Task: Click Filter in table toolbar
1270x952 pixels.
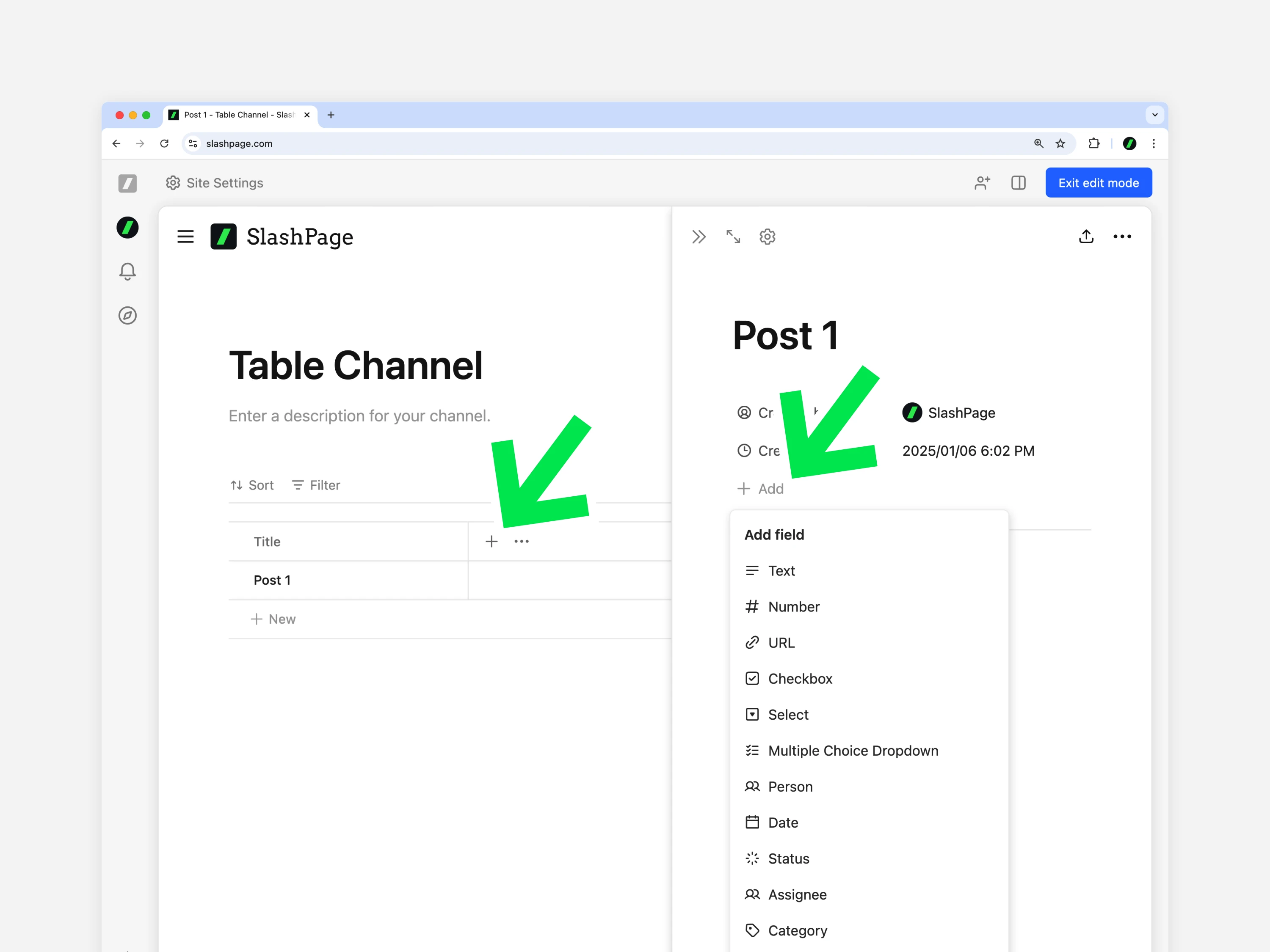Action: tap(316, 485)
